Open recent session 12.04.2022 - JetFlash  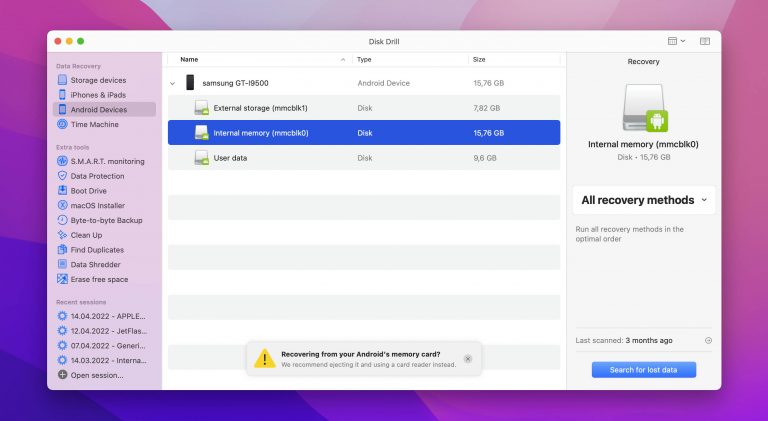click(x=109, y=330)
